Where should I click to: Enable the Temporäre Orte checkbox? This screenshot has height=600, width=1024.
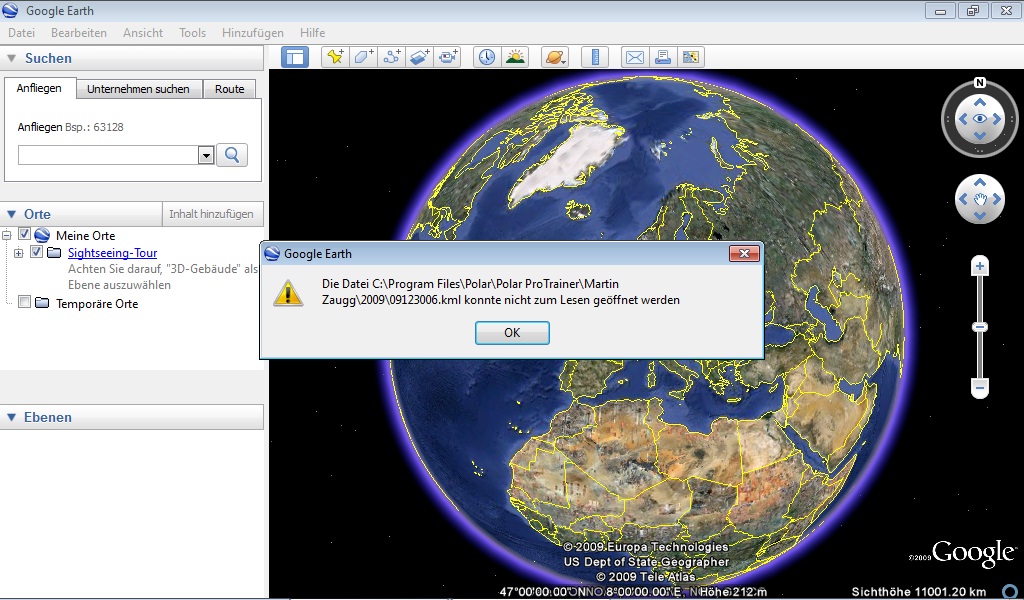tap(25, 303)
